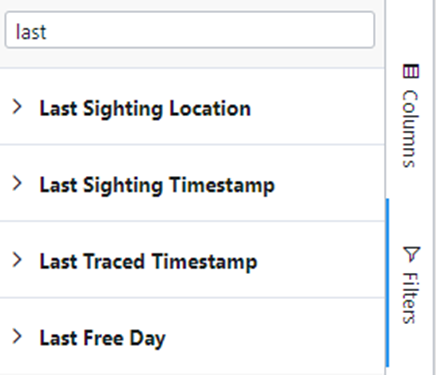The height and width of the screenshot is (375, 436).
Task: Place cursor after 'last' text in search
Action: click(47, 32)
